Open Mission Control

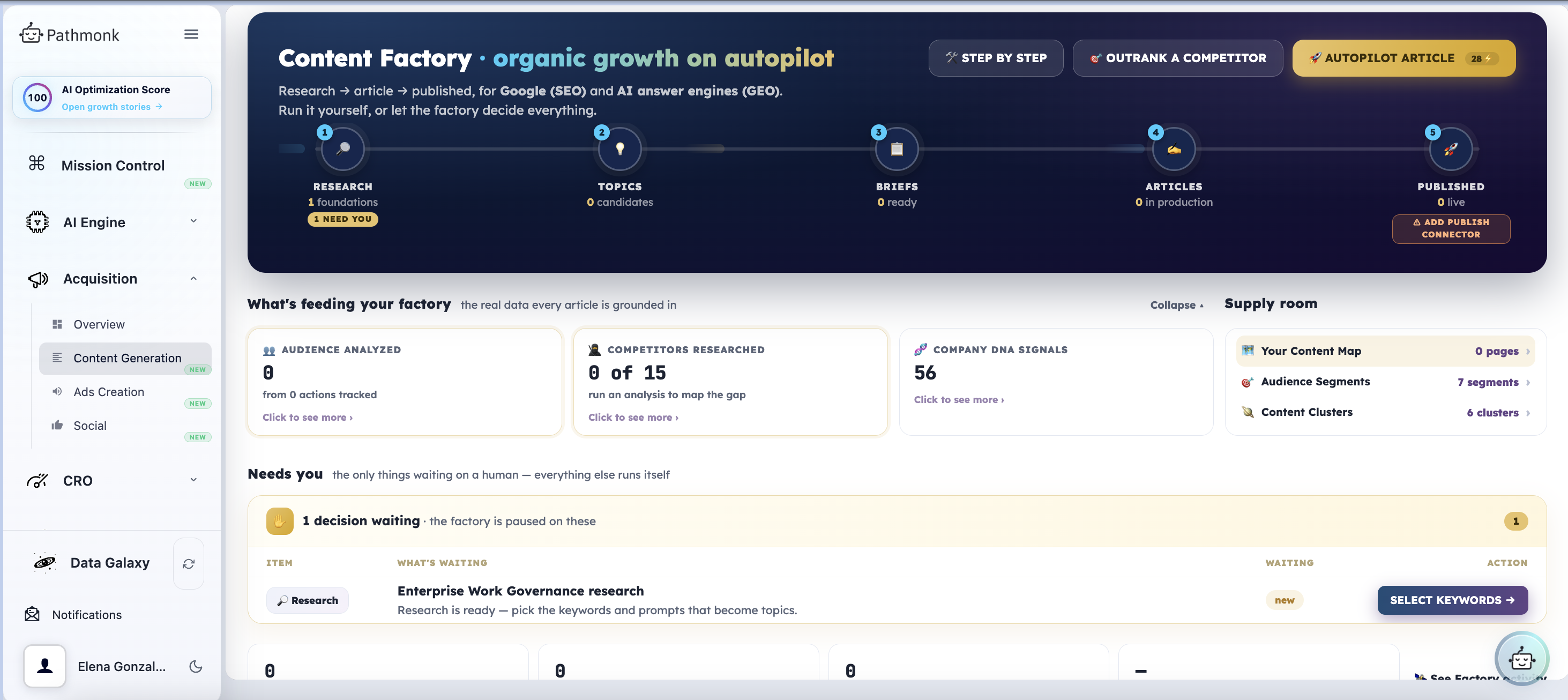[x=113, y=166]
